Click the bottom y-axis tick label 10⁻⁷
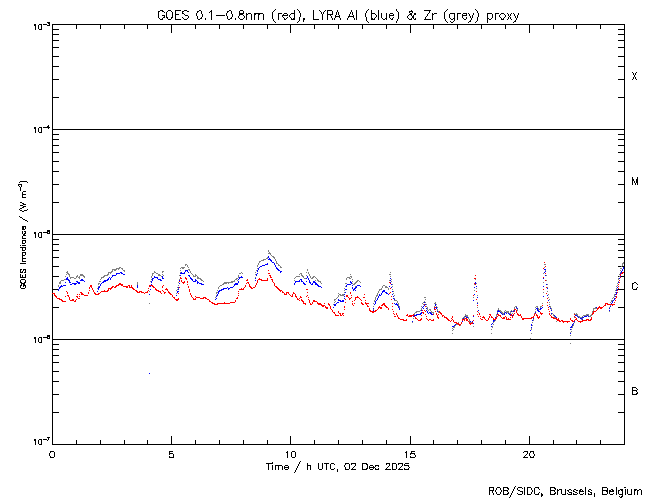 click(x=39, y=442)
